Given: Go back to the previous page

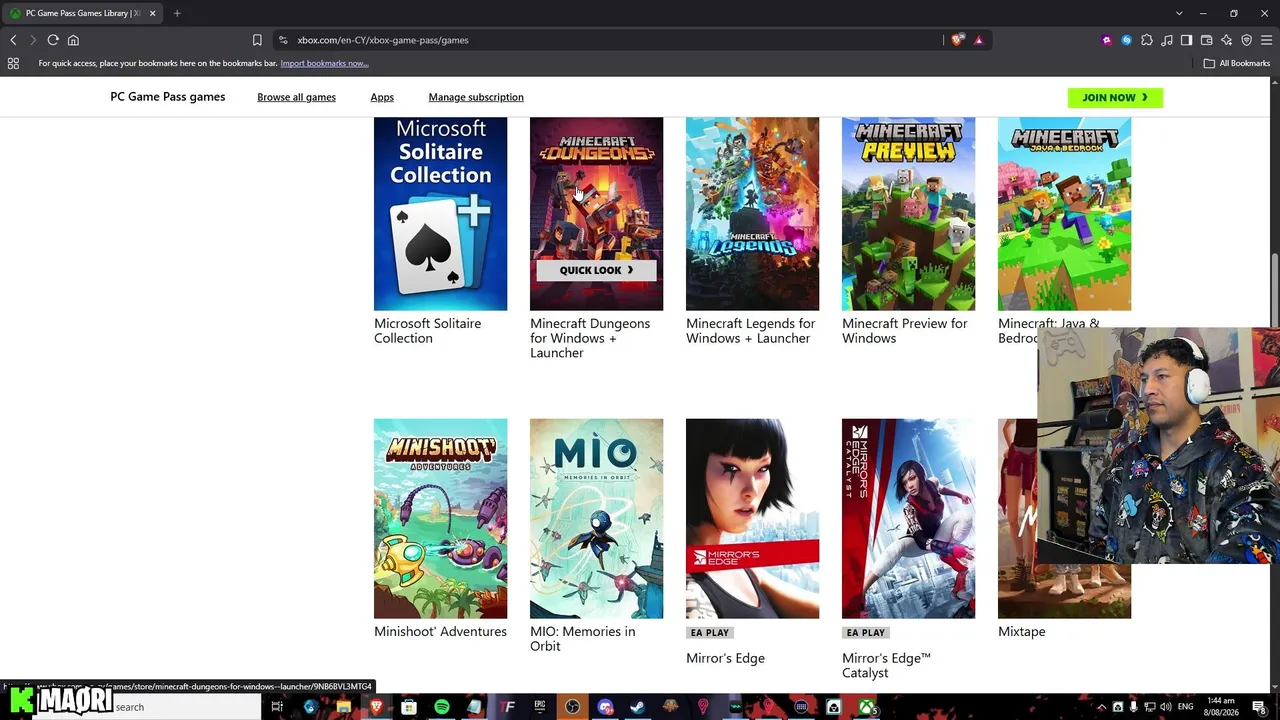Looking at the screenshot, I should (x=13, y=40).
